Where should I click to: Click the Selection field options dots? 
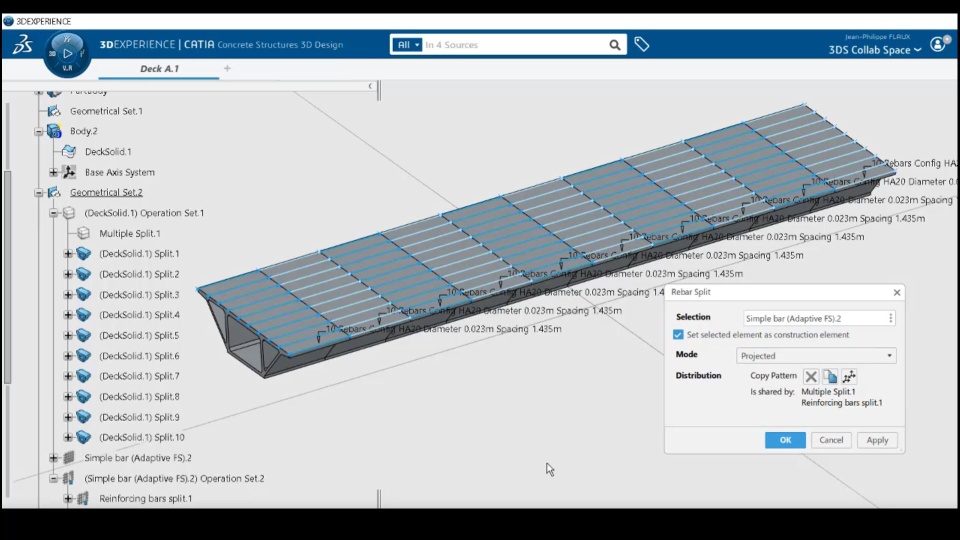(891, 318)
